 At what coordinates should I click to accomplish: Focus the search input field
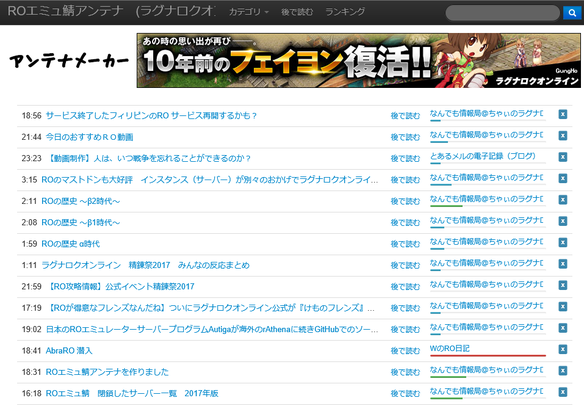[x=503, y=13]
